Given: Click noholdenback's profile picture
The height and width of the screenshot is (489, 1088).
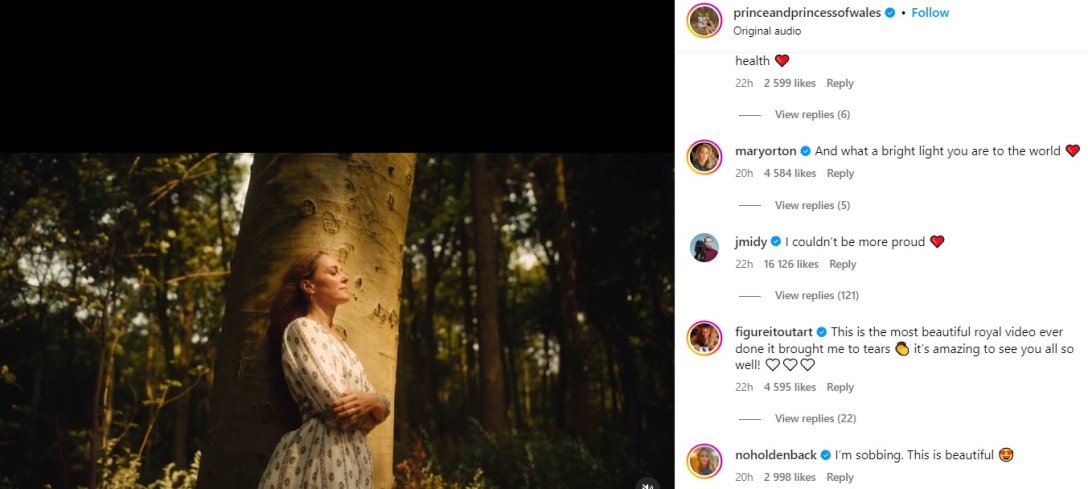Looking at the screenshot, I should [x=704, y=461].
